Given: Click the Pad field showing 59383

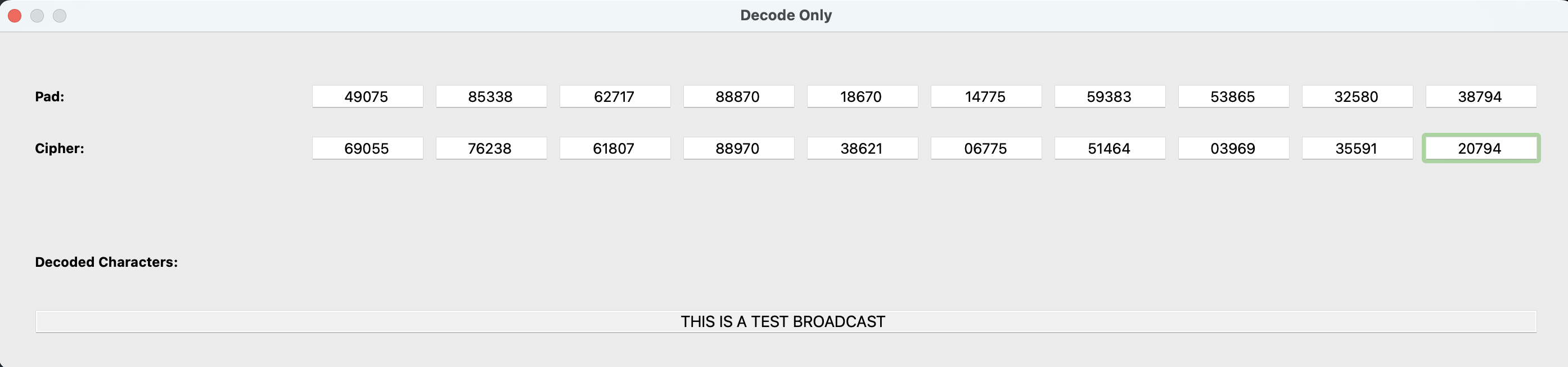Looking at the screenshot, I should tap(1110, 96).
